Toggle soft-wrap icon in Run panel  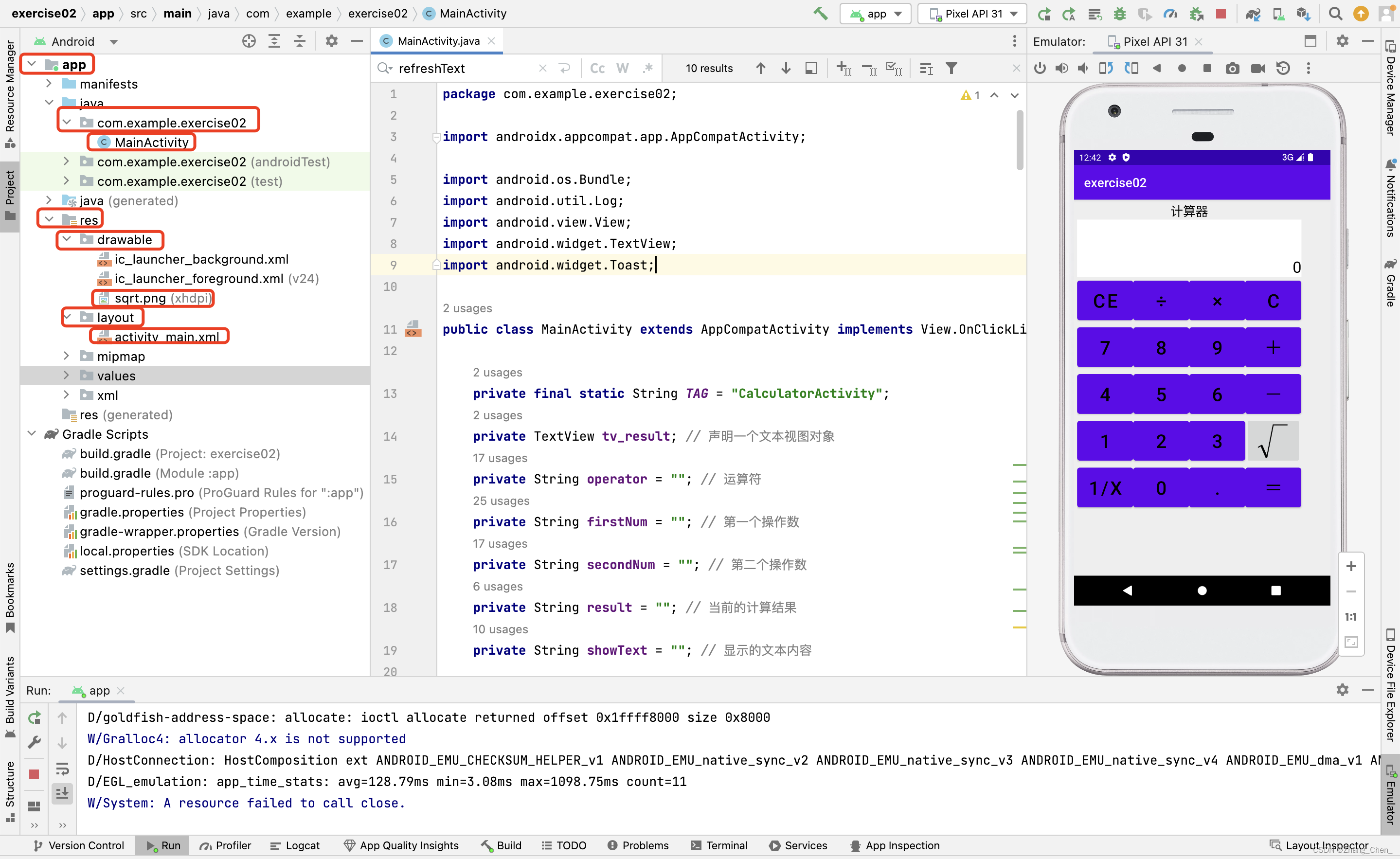62,769
